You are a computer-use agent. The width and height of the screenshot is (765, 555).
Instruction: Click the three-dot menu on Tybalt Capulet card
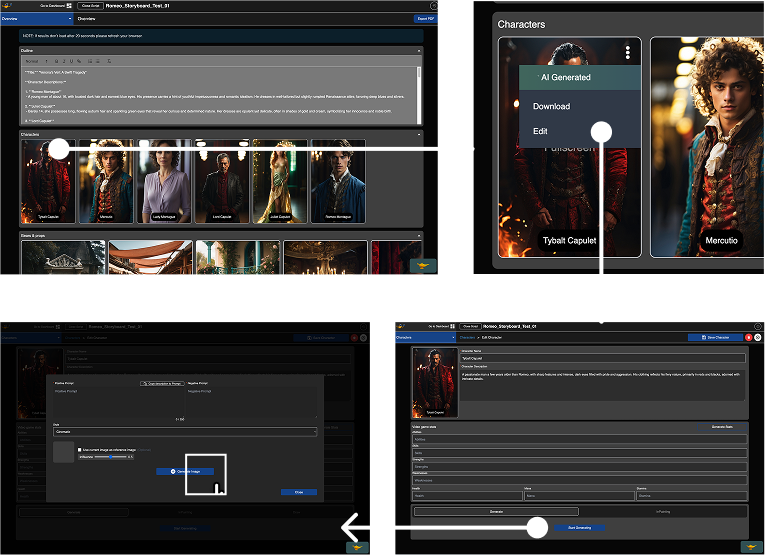pos(627,53)
